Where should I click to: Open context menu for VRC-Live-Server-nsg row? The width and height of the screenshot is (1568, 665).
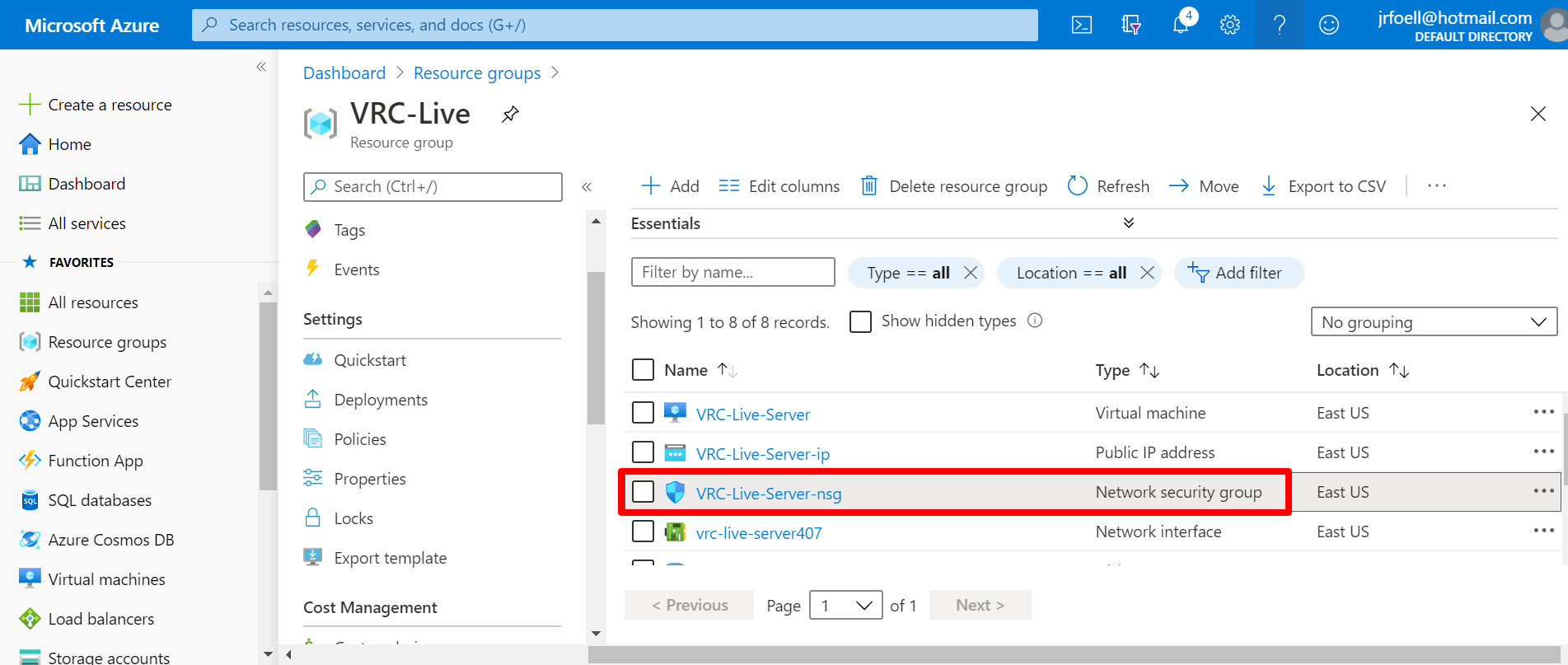tap(1543, 491)
